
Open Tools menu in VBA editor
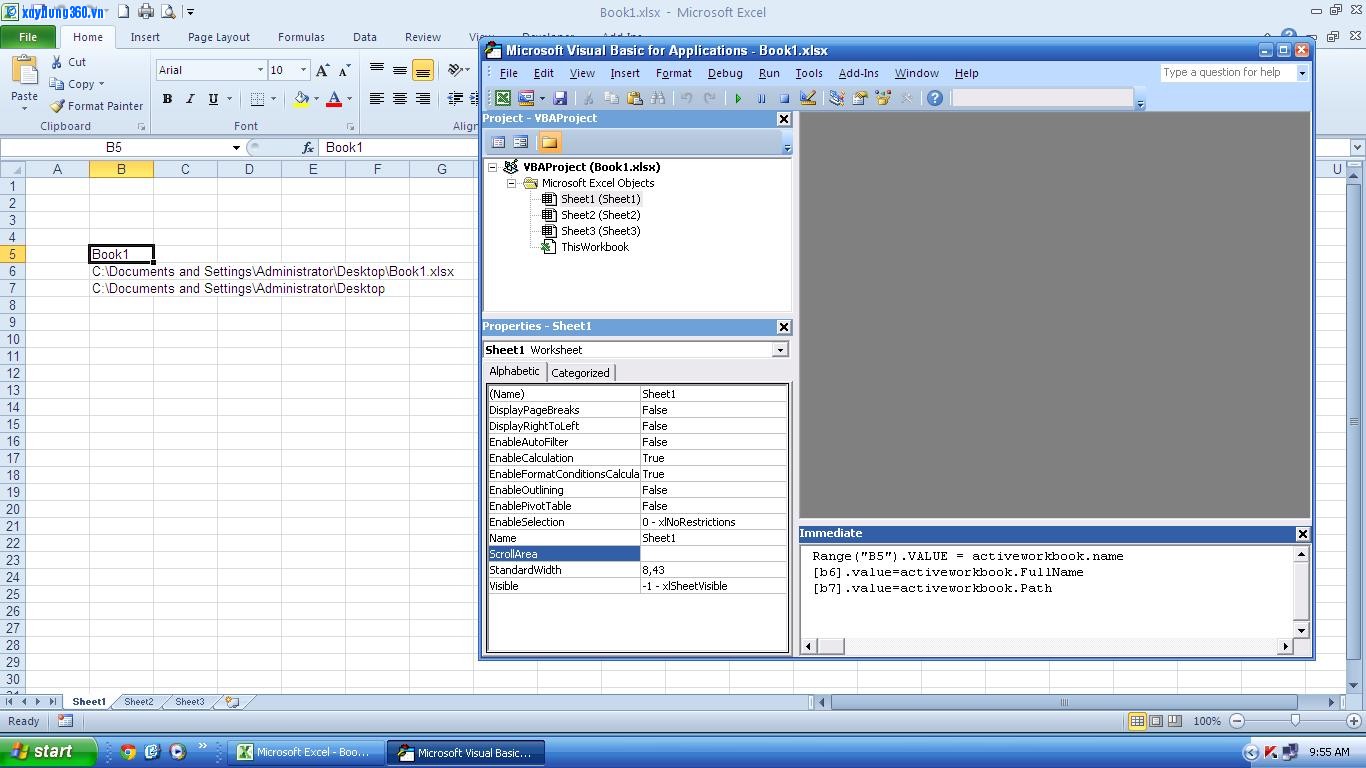[809, 73]
